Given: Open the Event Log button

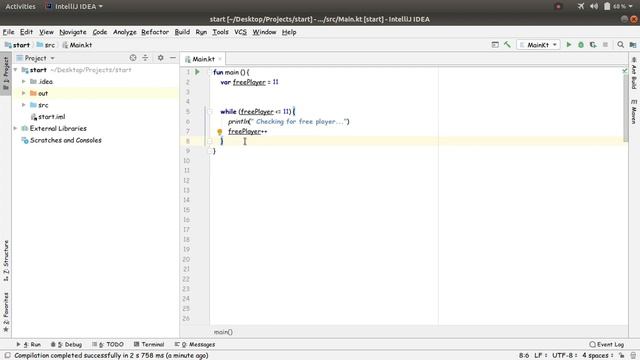Looking at the screenshot, I should click(x=607, y=344).
